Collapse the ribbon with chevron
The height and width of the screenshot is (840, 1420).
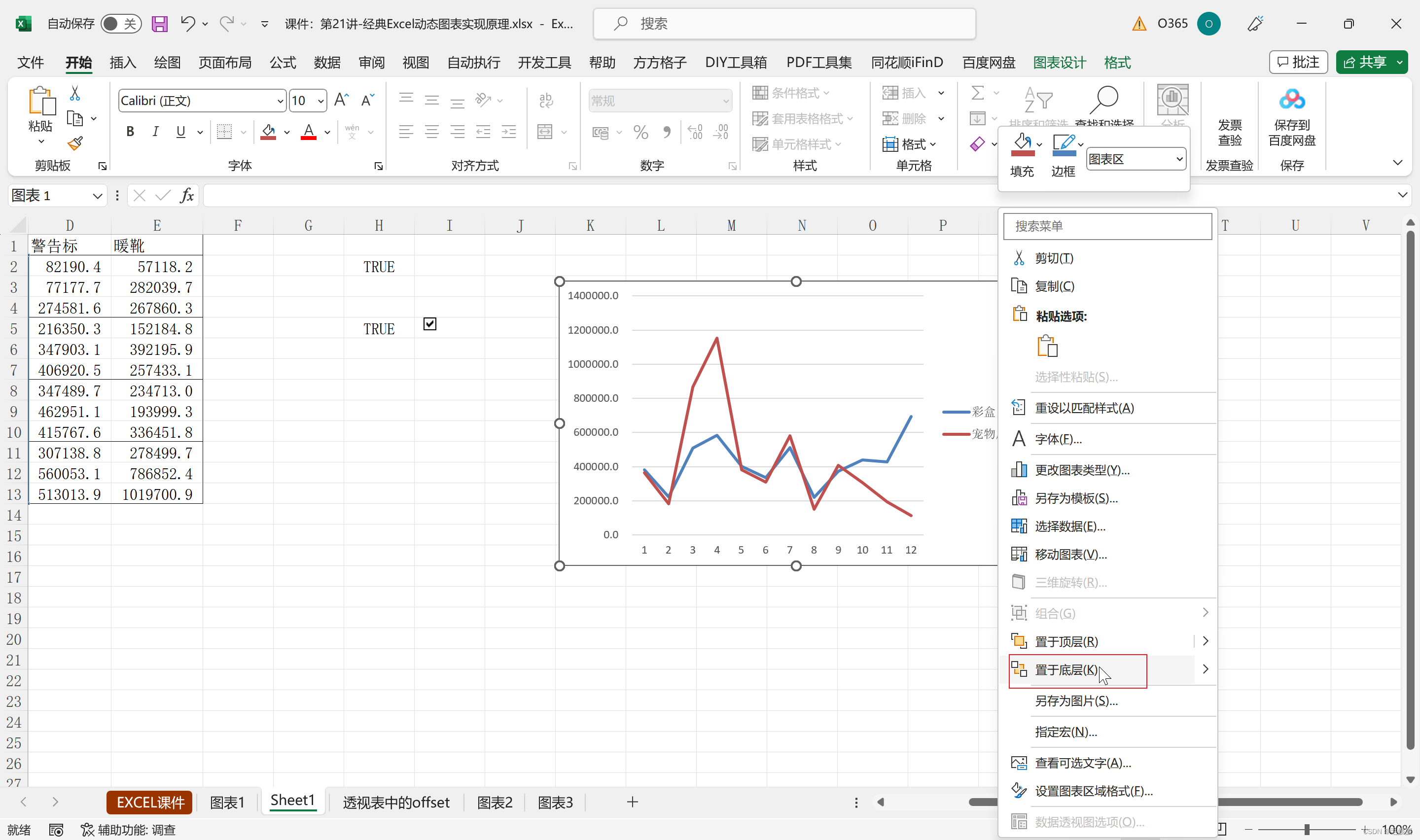pyautogui.click(x=1397, y=163)
